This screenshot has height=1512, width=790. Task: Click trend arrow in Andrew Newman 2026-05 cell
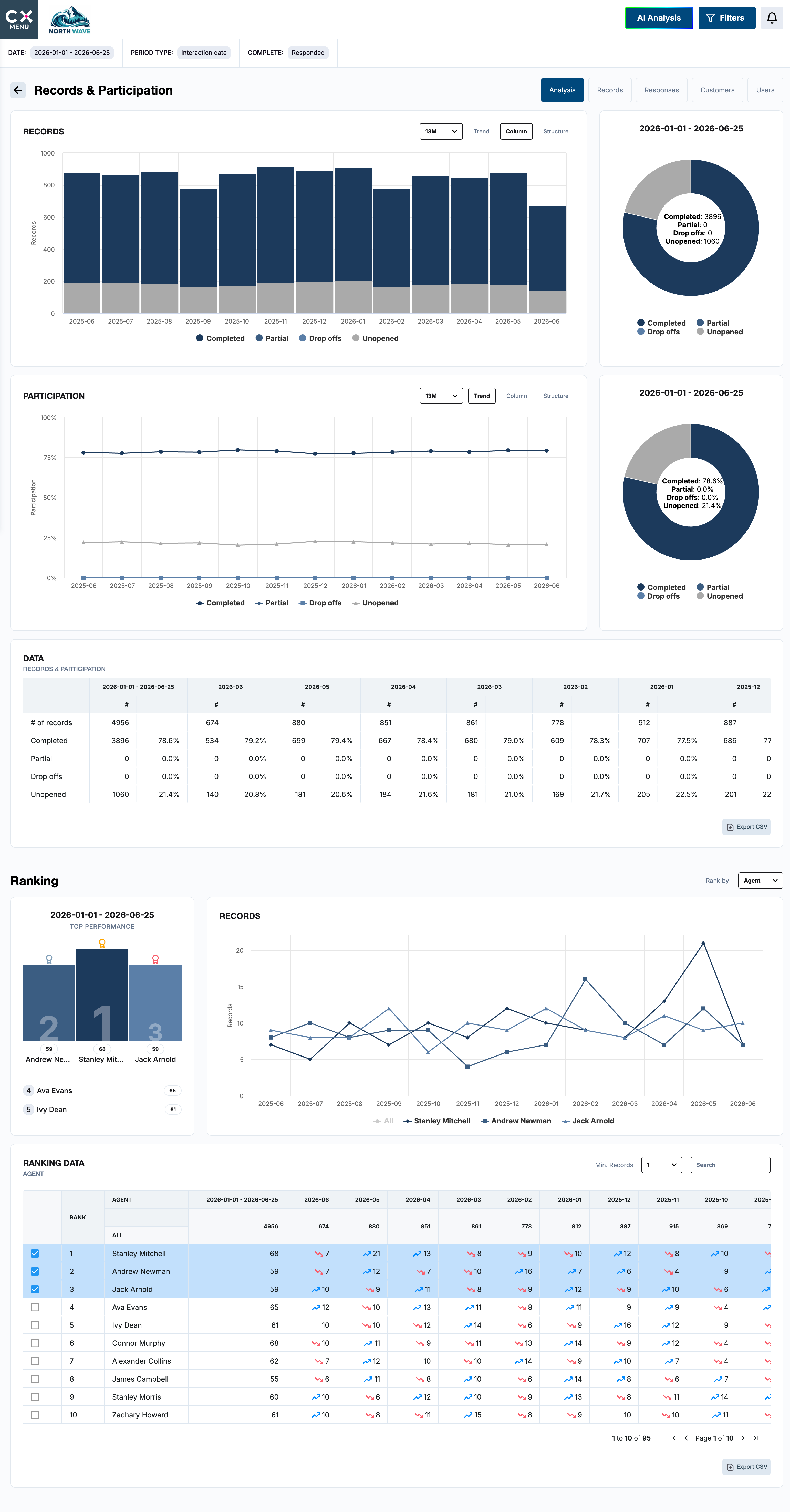(x=367, y=1271)
